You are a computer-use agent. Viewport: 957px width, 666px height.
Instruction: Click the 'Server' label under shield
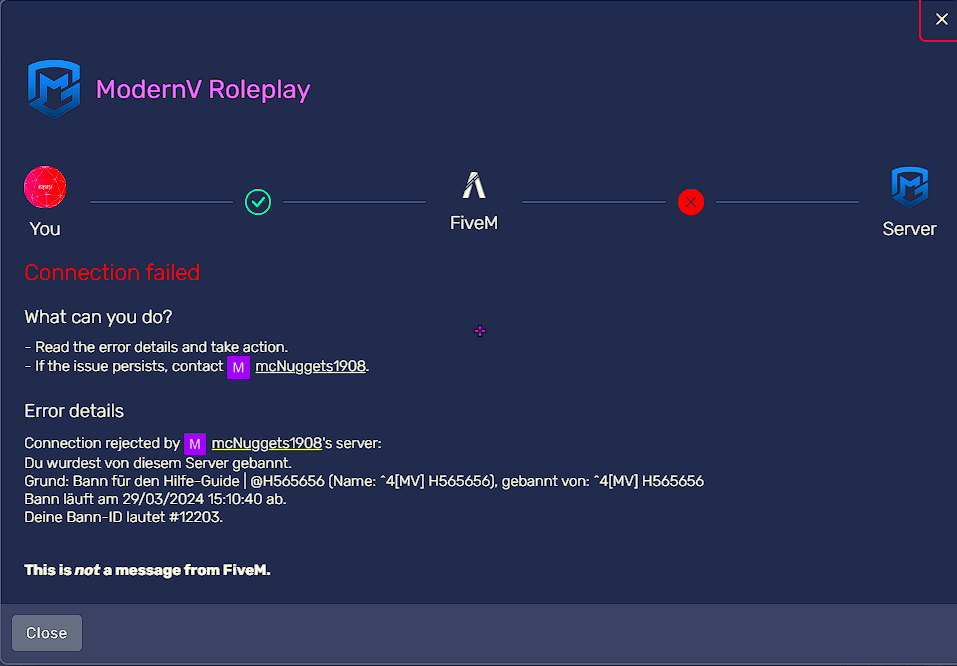click(909, 230)
